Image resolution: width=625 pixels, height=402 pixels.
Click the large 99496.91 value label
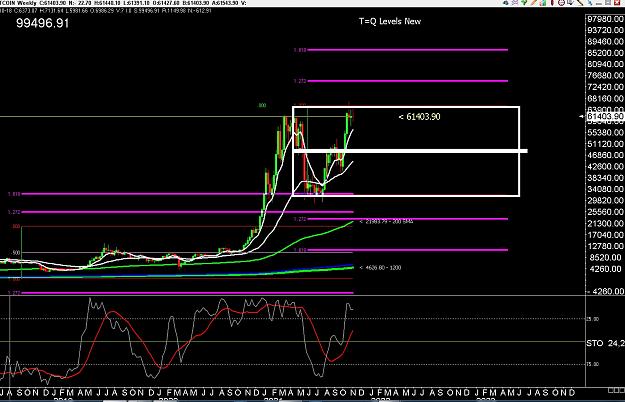click(43, 23)
